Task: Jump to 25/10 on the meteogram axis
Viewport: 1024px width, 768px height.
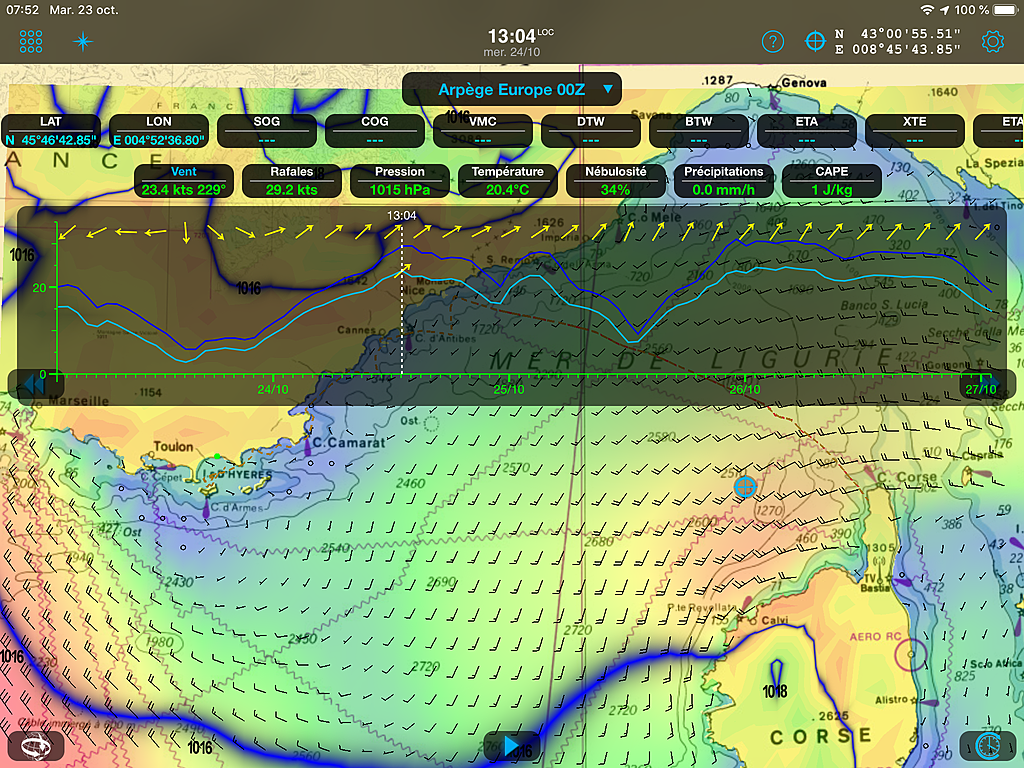Action: 509,389
